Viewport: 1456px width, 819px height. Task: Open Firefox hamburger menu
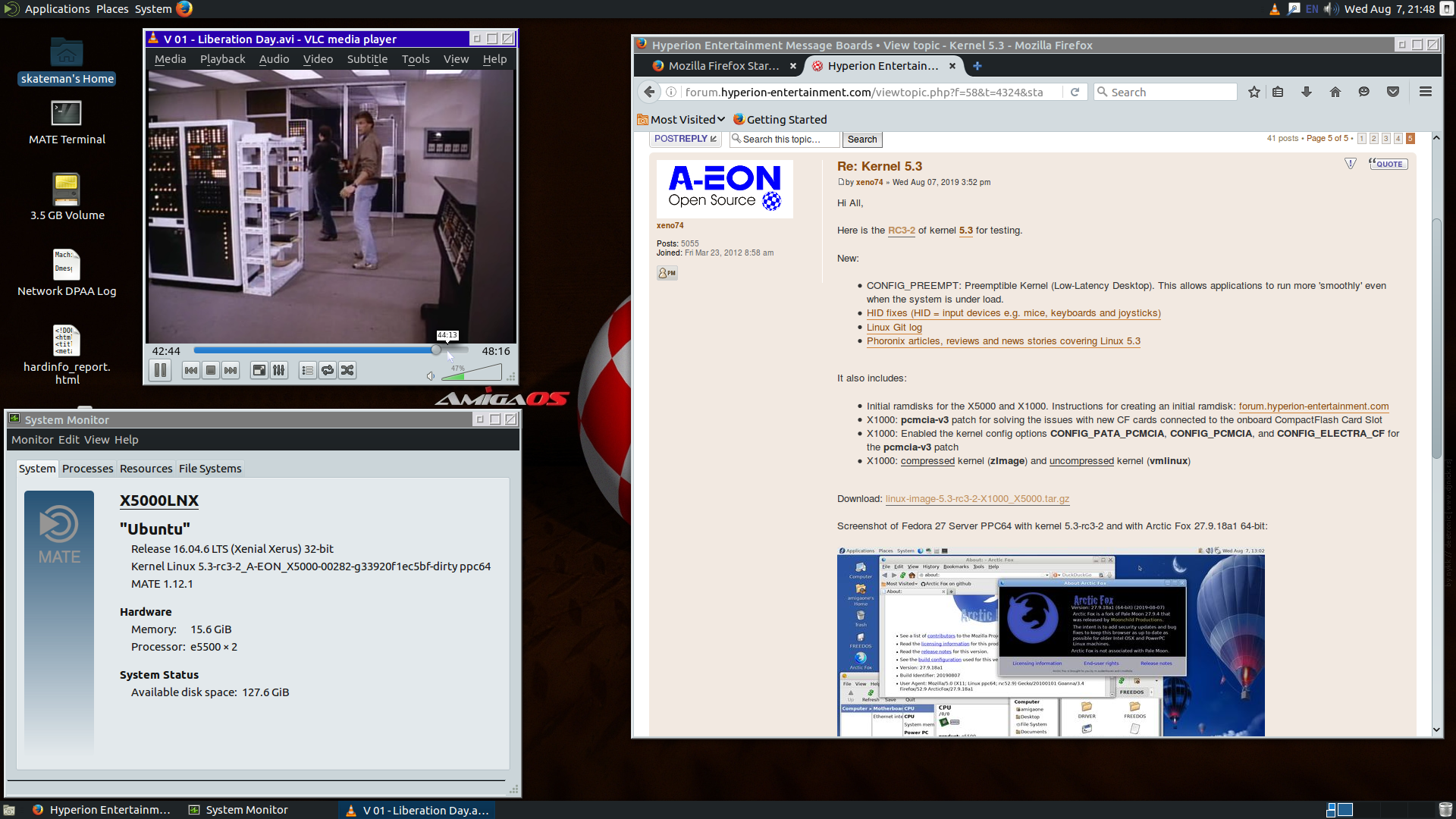(1426, 92)
